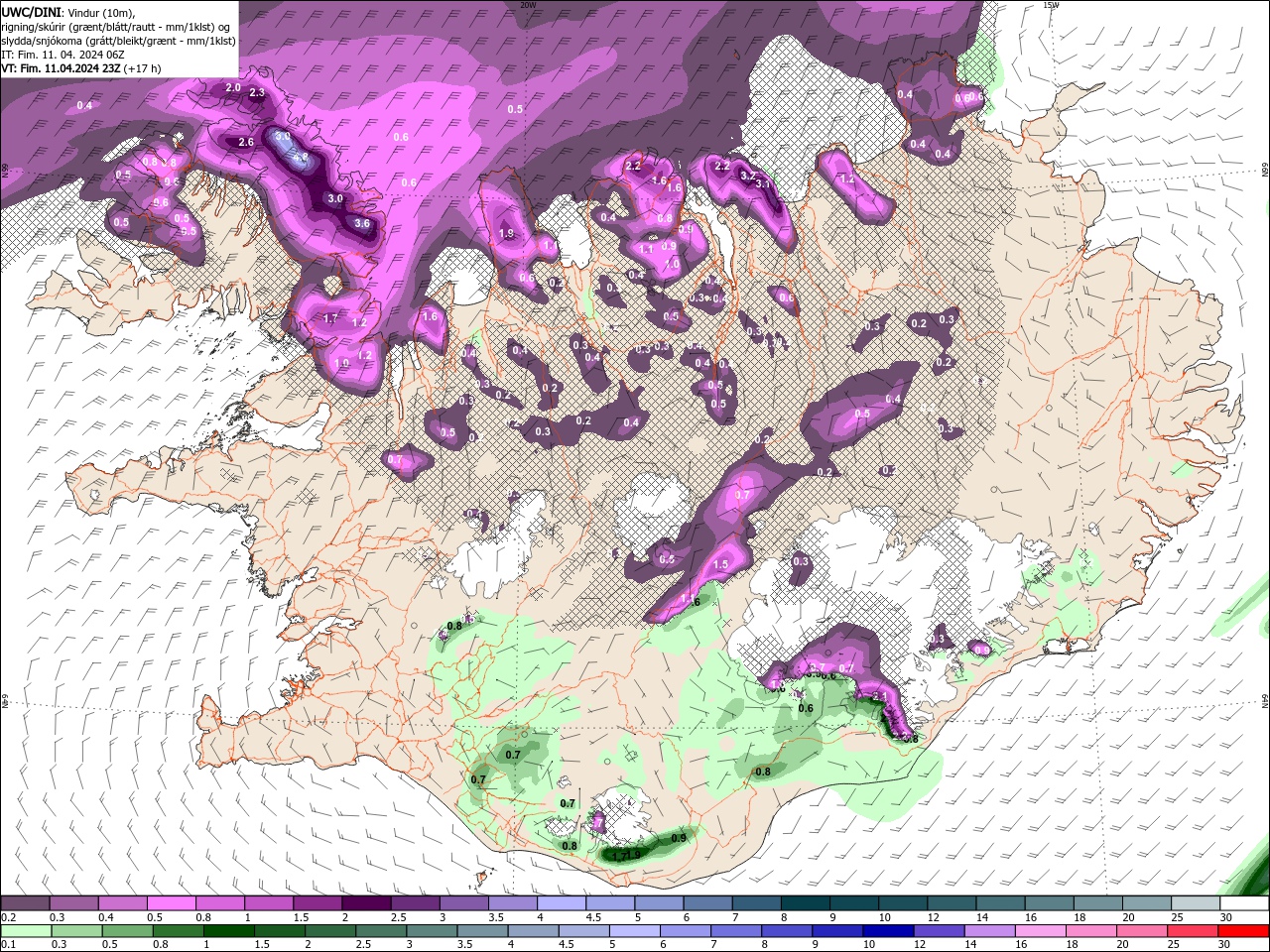Click the '3.6' snowfall value on the map
This screenshot has width=1270, height=952.
[362, 223]
